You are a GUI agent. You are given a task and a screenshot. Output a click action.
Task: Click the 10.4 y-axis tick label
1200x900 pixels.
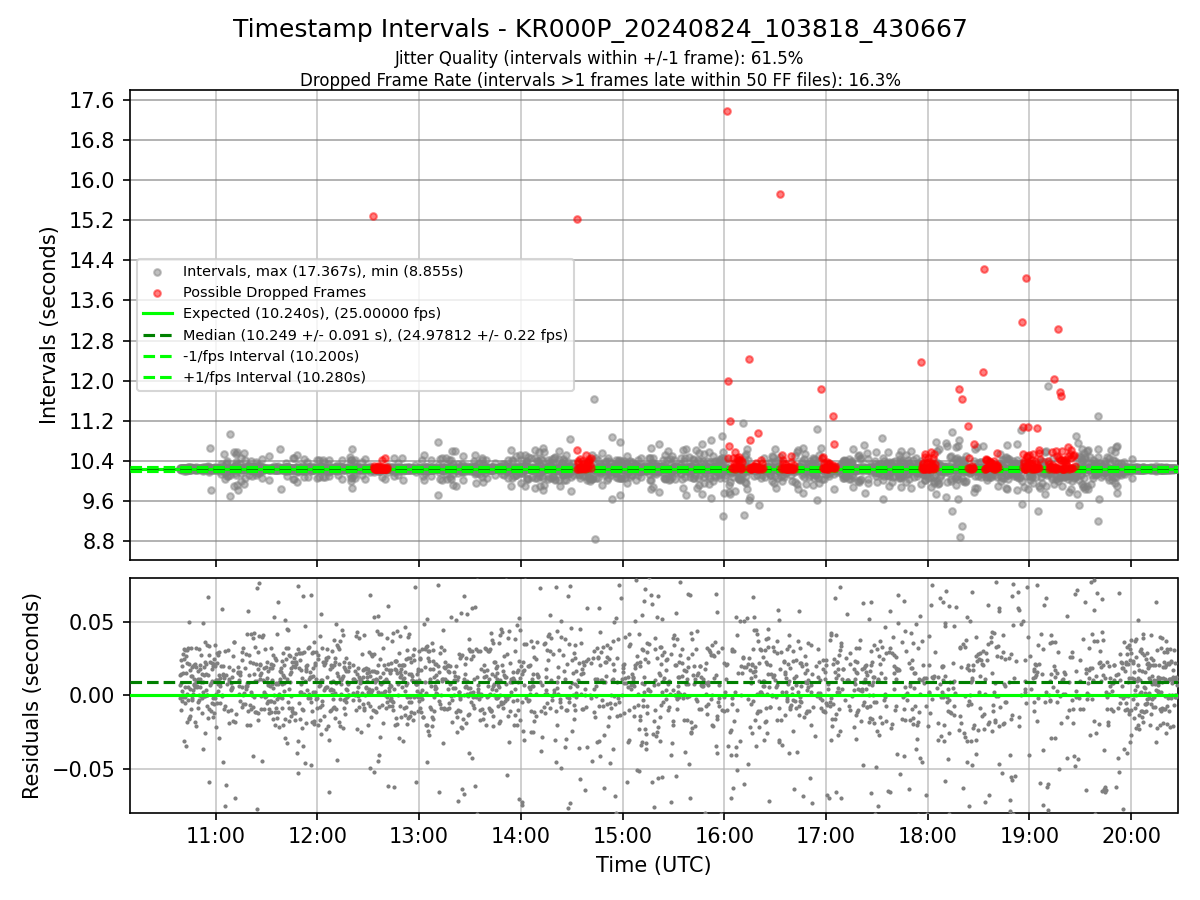[94, 461]
